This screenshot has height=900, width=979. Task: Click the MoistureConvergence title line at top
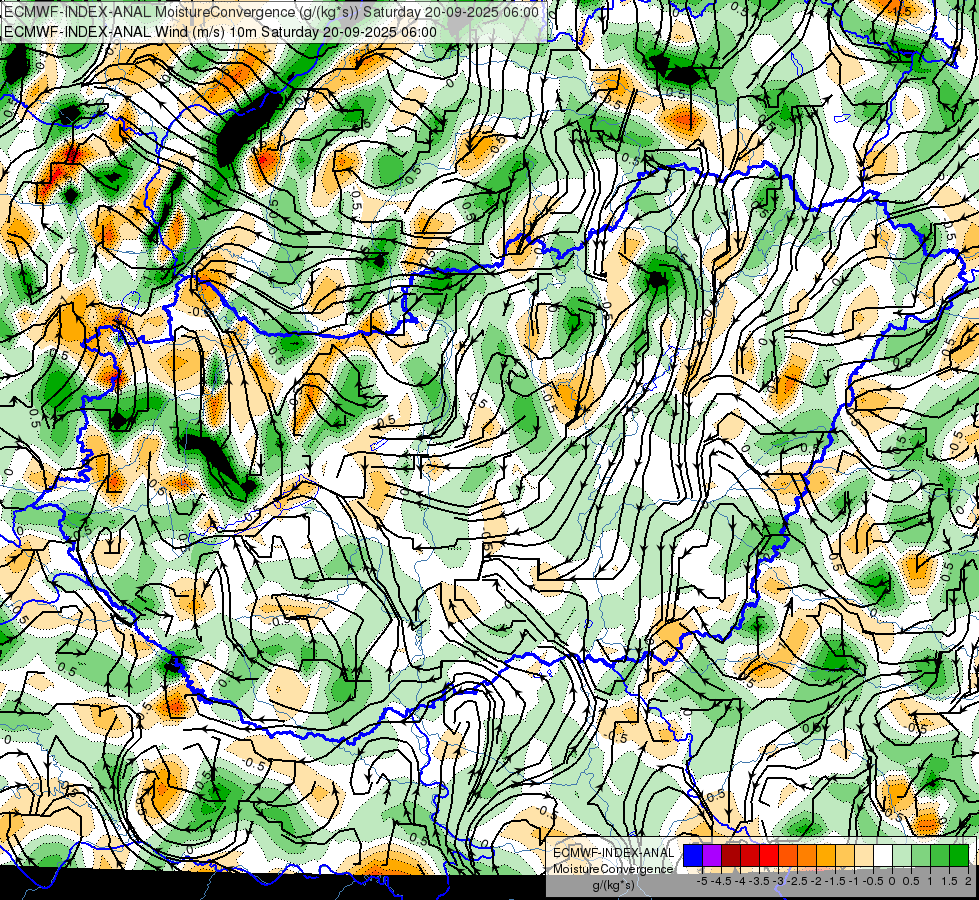pyautogui.click(x=271, y=12)
